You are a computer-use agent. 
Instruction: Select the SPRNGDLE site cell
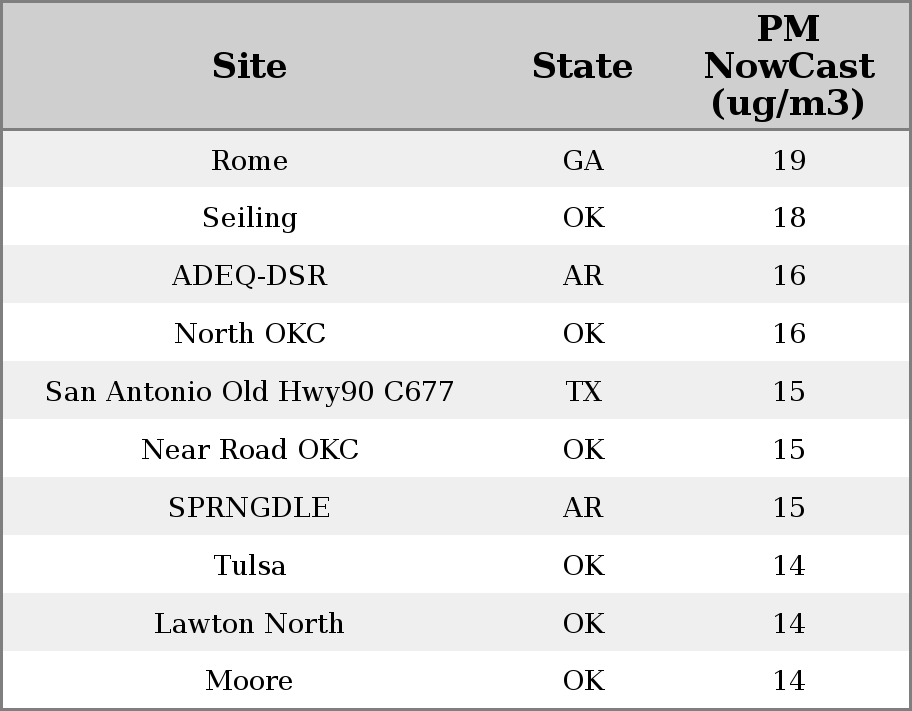point(249,507)
